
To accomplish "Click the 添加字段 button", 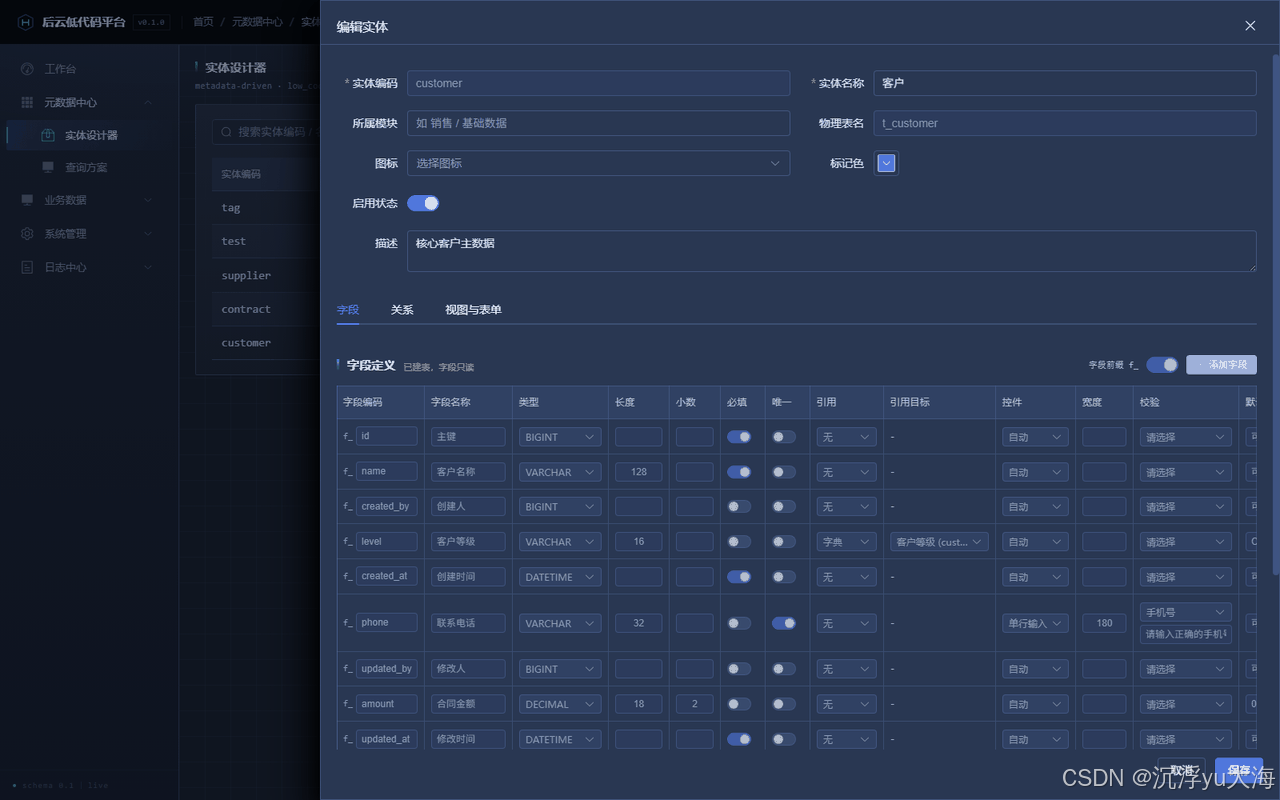I will coord(1221,365).
